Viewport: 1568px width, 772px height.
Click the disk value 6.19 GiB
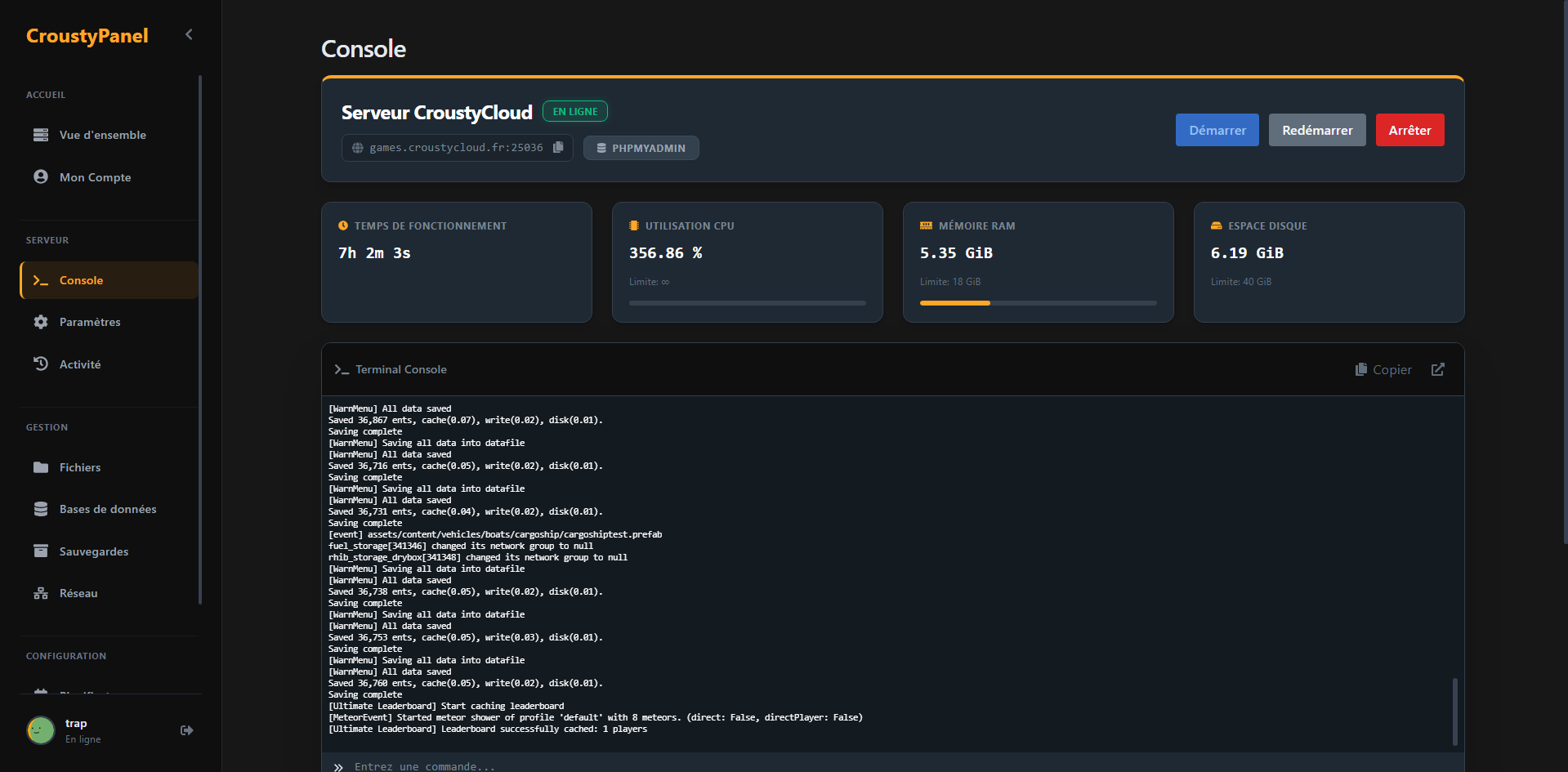click(x=1247, y=253)
